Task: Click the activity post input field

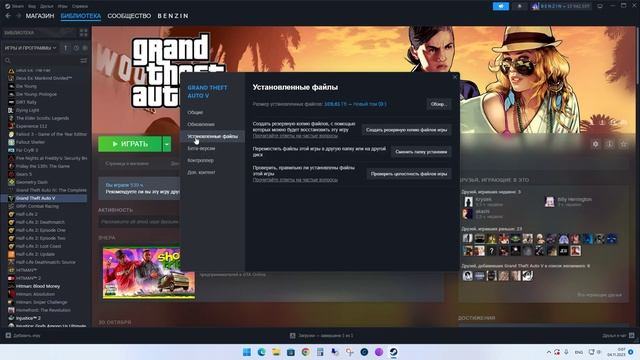Action: tap(140, 222)
